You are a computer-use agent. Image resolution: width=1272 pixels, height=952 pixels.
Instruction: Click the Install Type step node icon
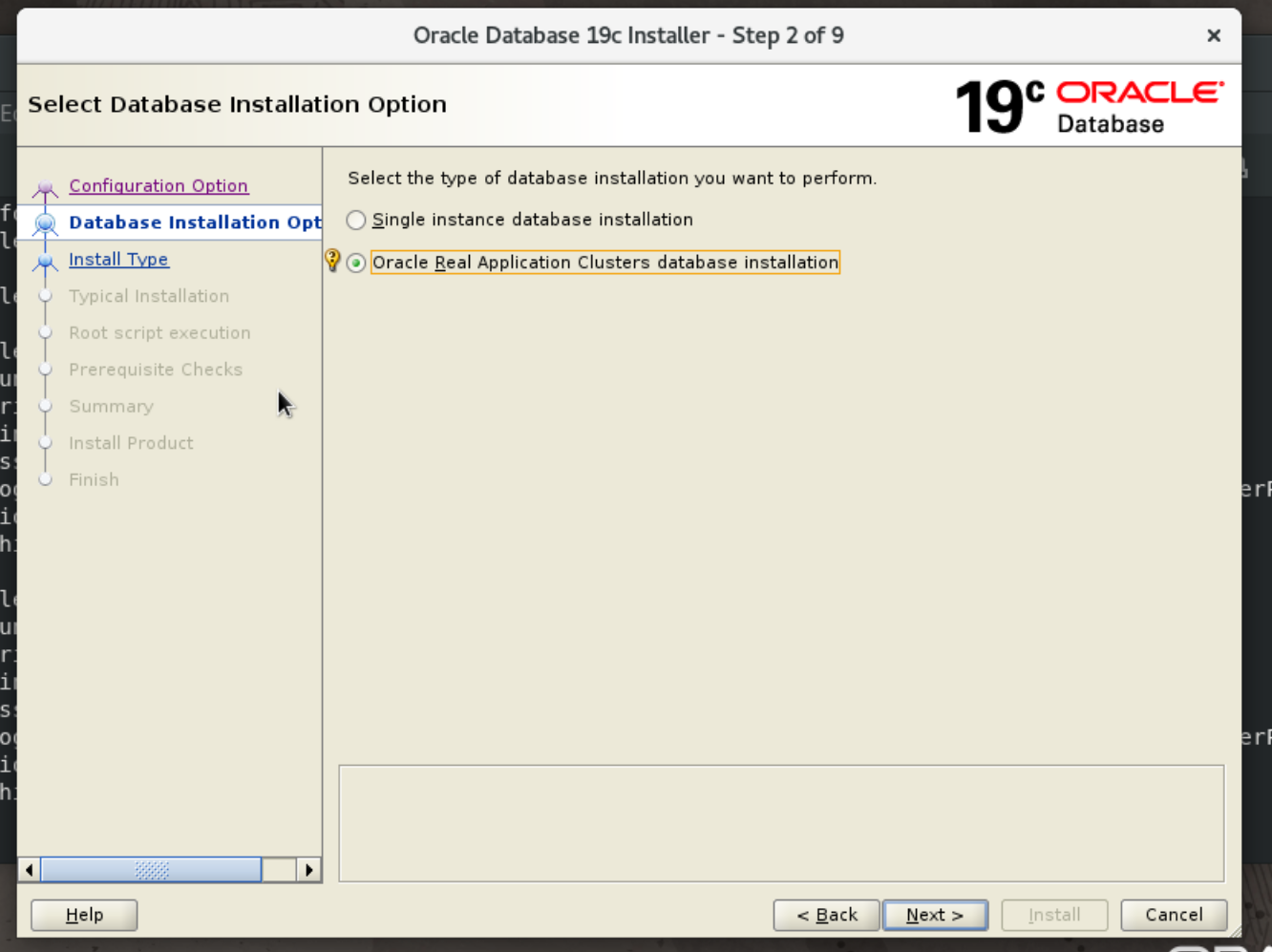click(x=45, y=261)
